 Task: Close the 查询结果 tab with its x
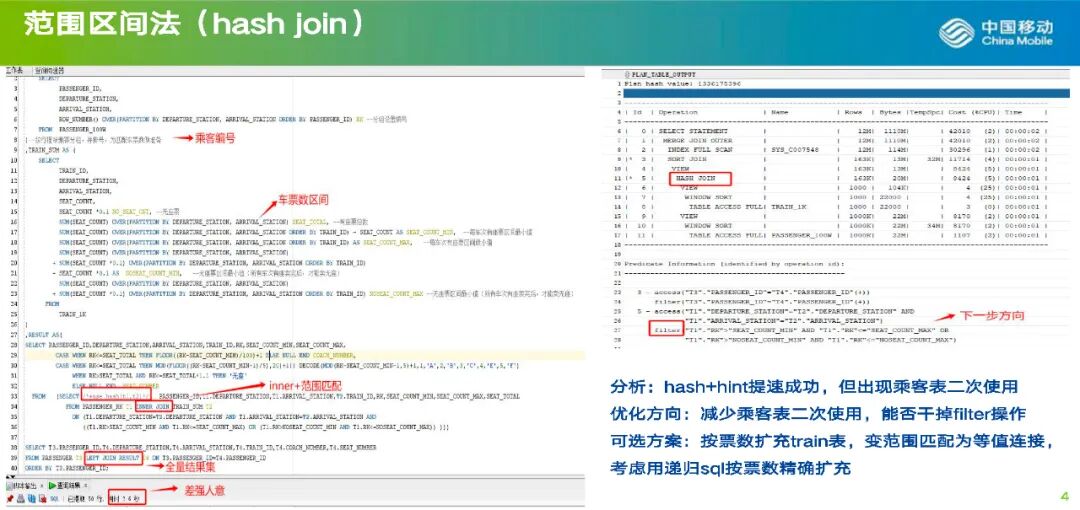coord(85,486)
